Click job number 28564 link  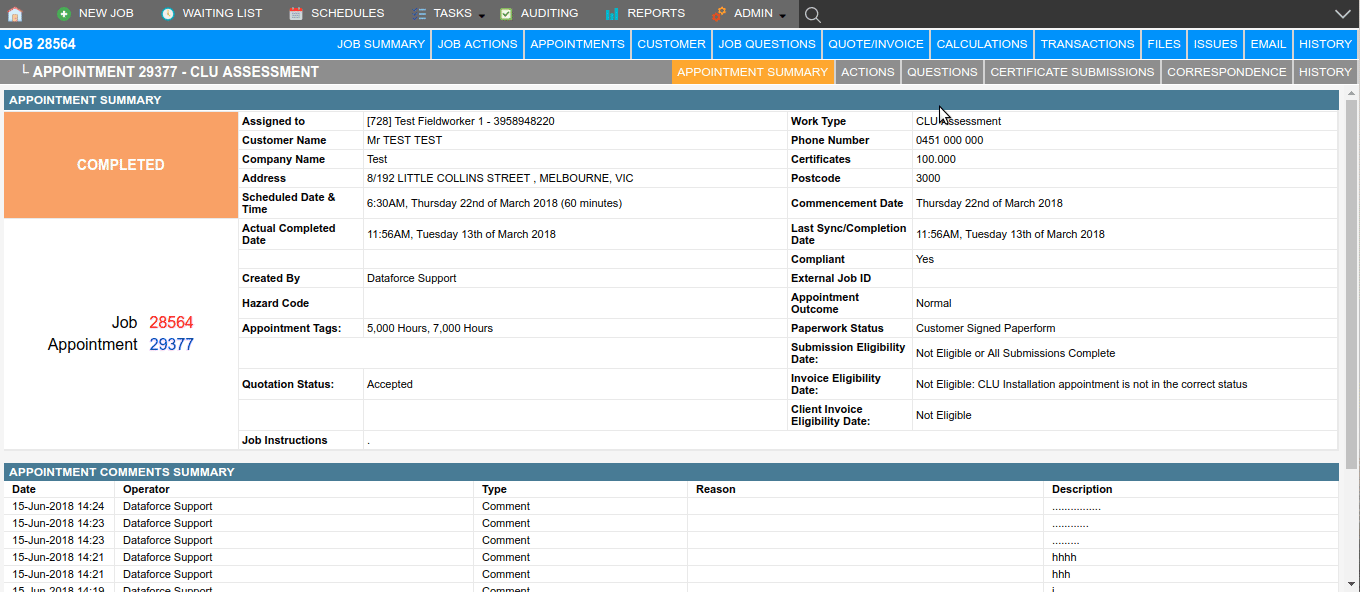171,323
